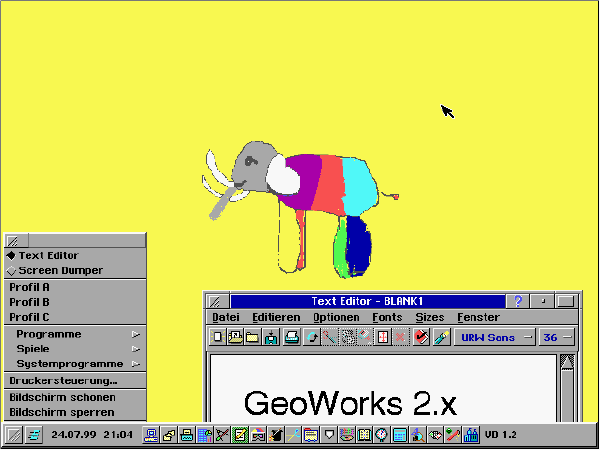The height and width of the screenshot is (450, 600).
Task: Click the computer monitor icon in taskbar
Action: pos(151,435)
